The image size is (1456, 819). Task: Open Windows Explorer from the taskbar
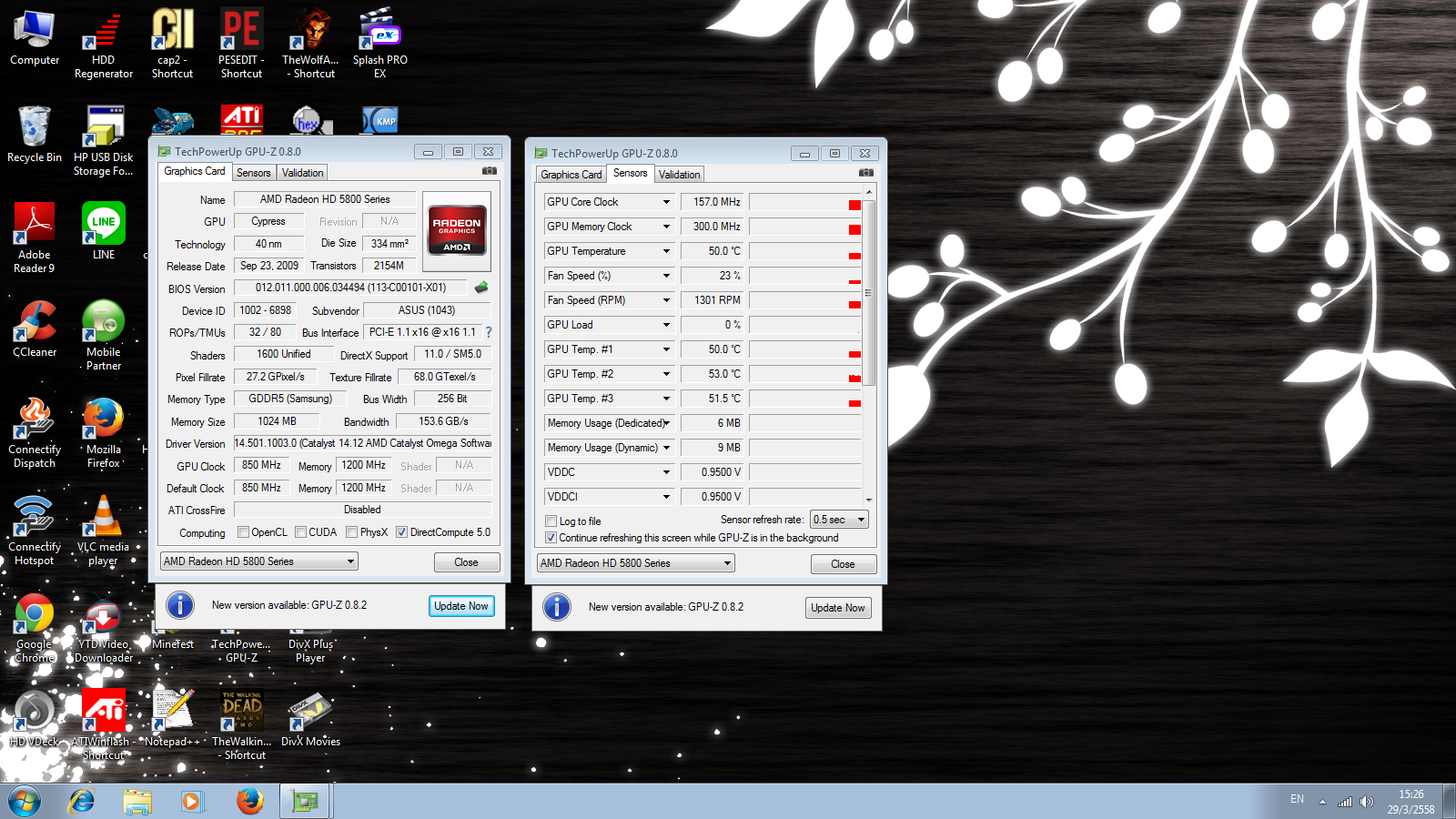pos(137,801)
